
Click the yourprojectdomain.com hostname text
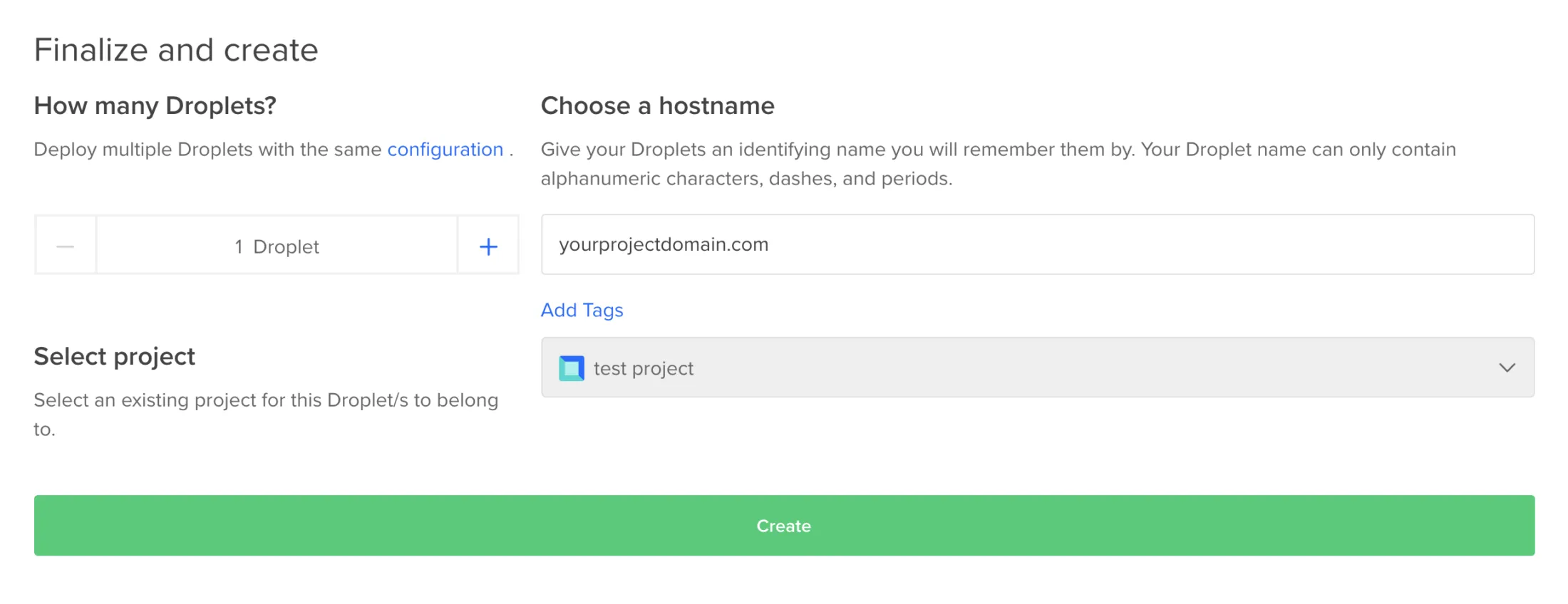(663, 244)
